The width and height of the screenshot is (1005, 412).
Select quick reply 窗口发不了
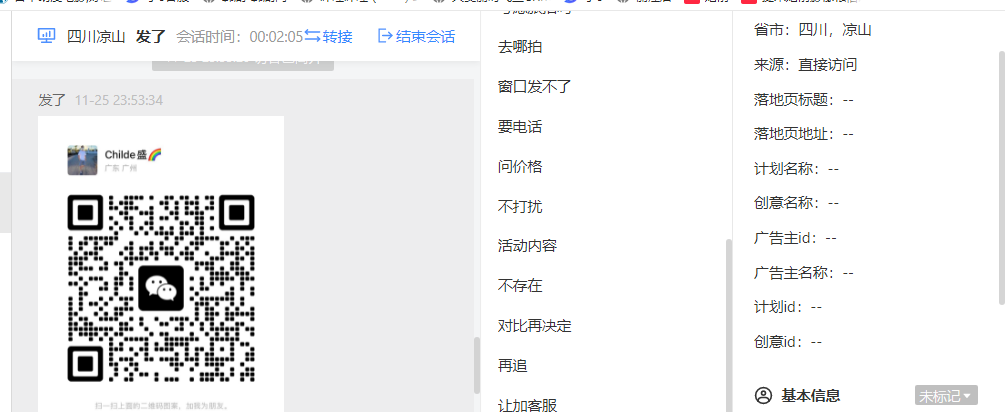point(534,87)
